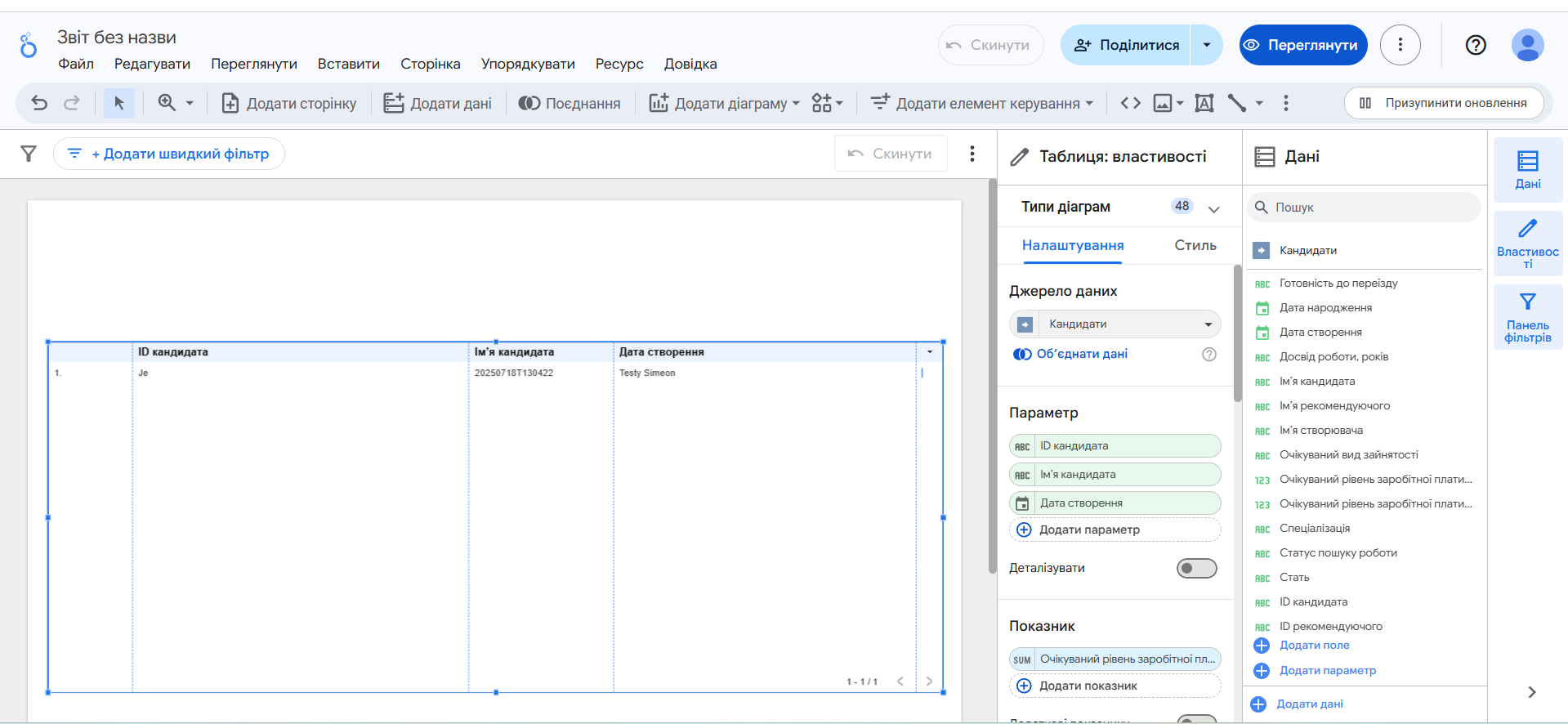Click the undo arrow in toolbar
1568x724 pixels.
tap(39, 103)
